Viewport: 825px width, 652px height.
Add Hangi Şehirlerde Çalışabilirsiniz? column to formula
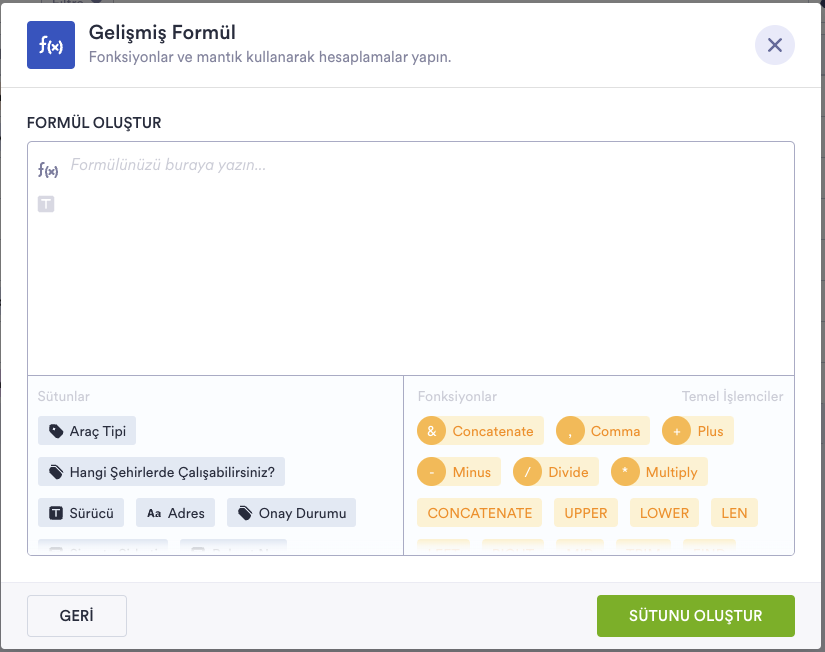[162, 472]
